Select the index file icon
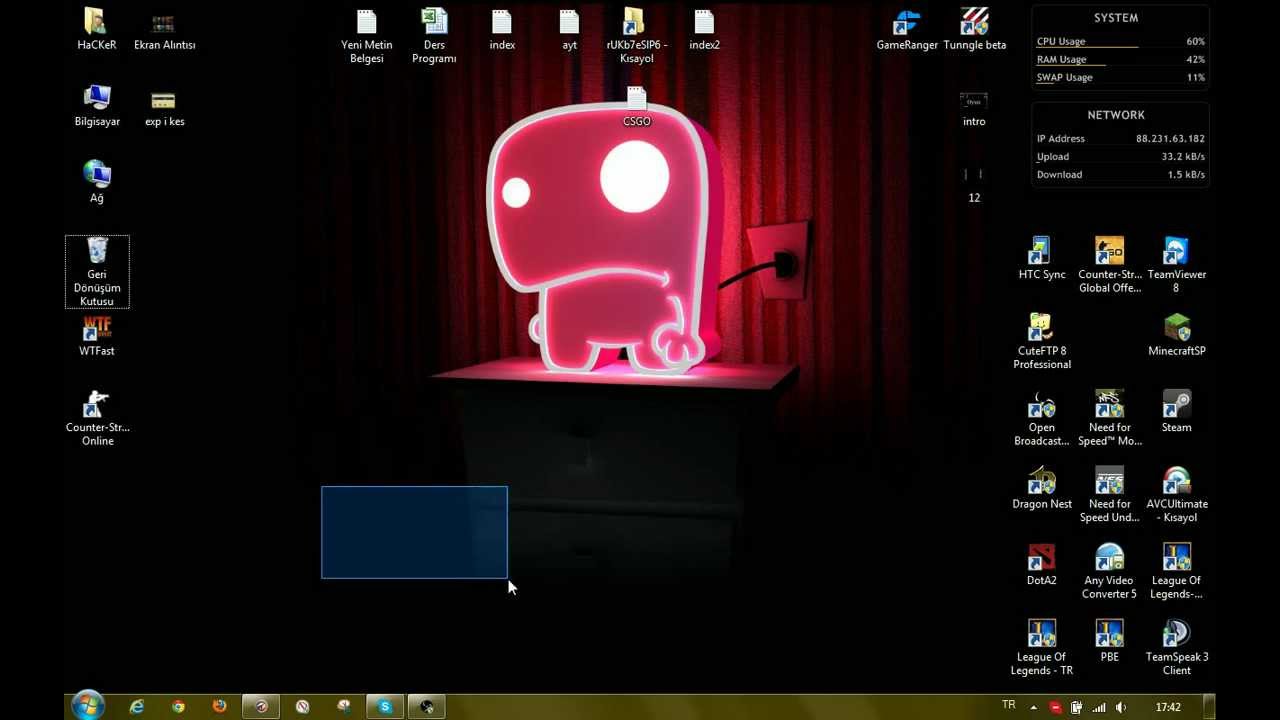Image resolution: width=1280 pixels, height=720 pixels. coord(502,30)
